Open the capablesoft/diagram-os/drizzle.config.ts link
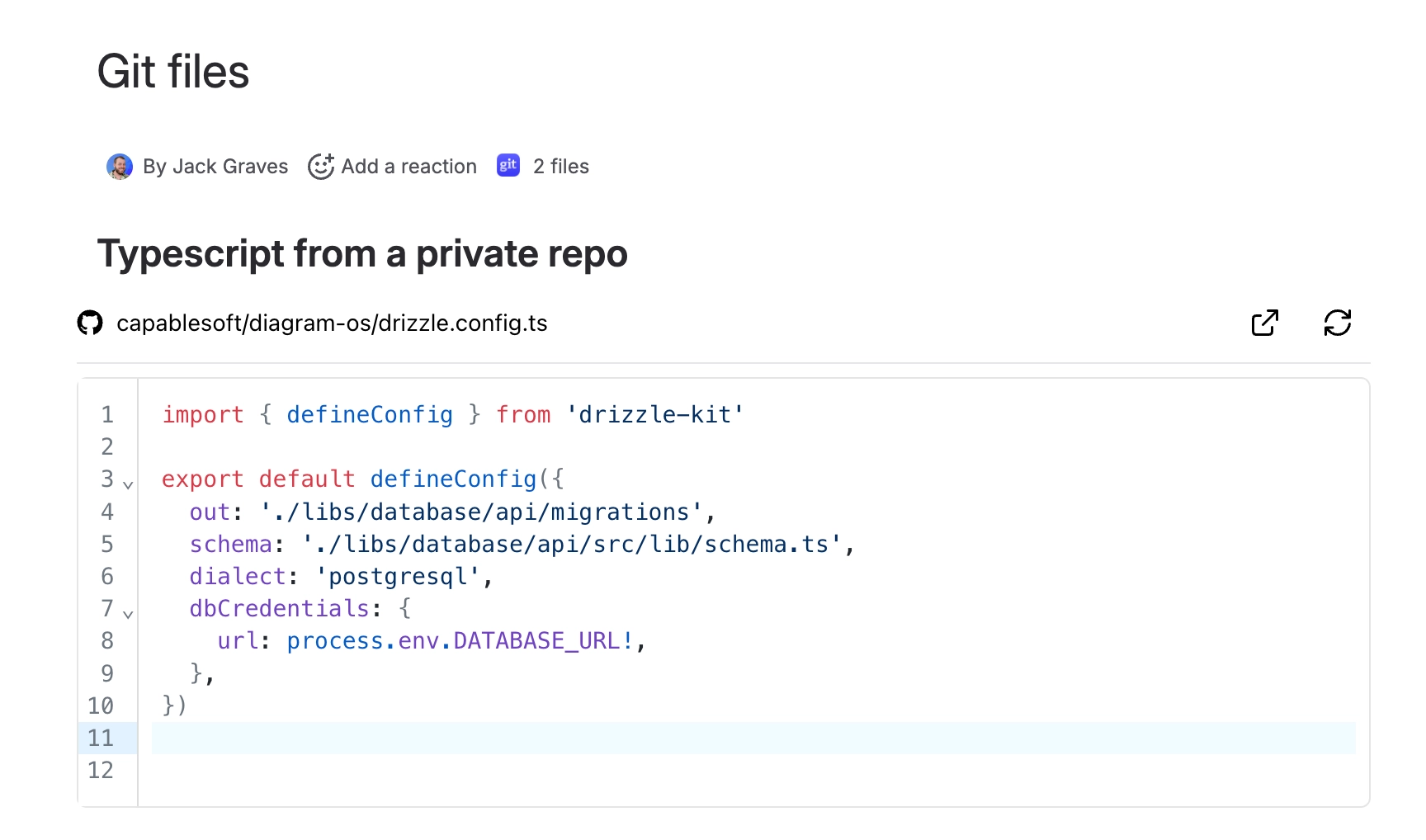The image size is (1426, 840). 333,323
